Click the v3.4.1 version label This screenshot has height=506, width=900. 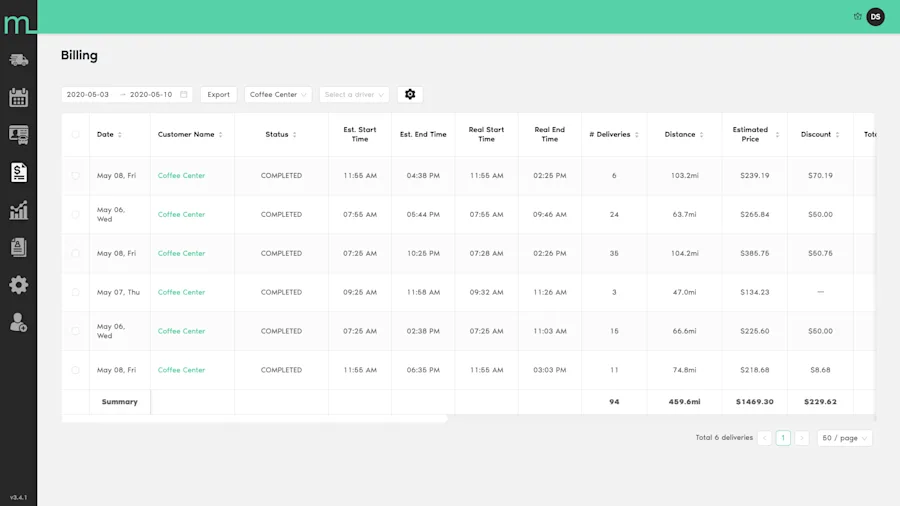coord(18,497)
